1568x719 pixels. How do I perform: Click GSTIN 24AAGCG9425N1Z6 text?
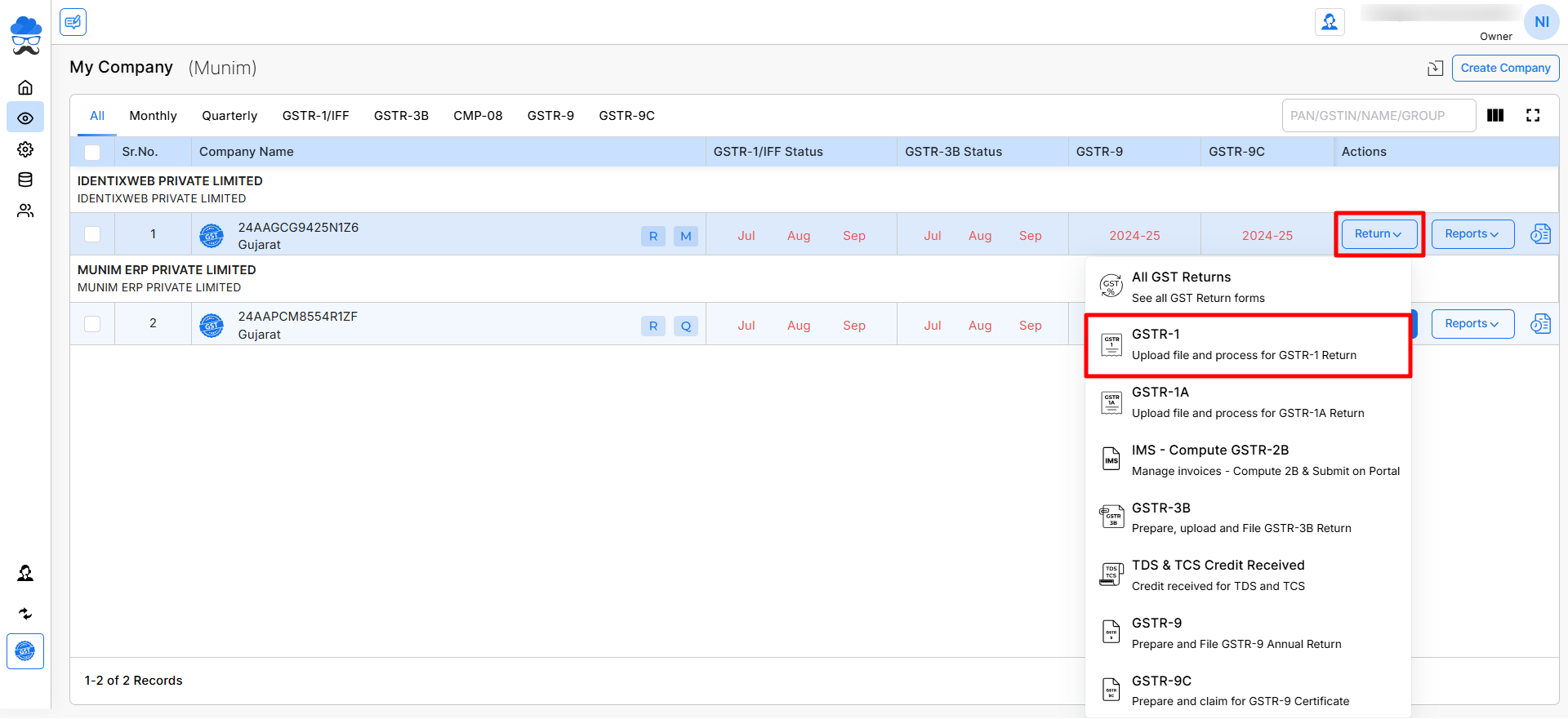[298, 228]
